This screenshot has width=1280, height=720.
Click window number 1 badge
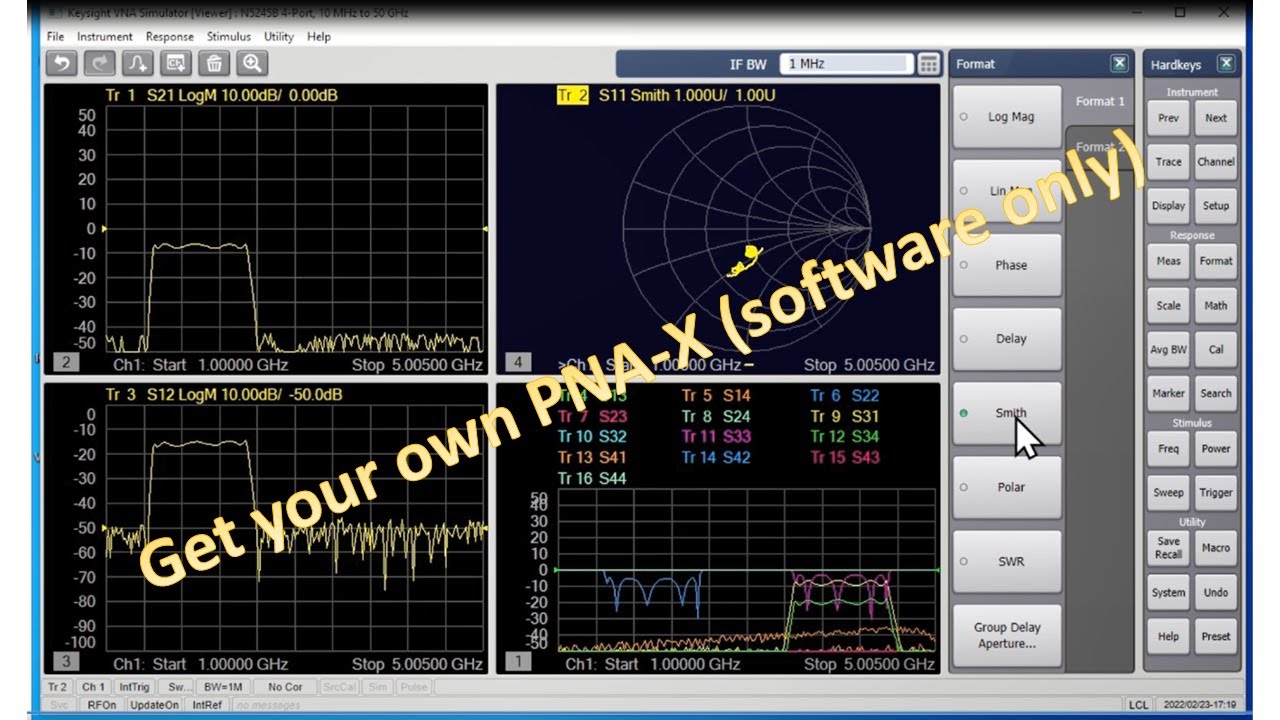(x=517, y=661)
